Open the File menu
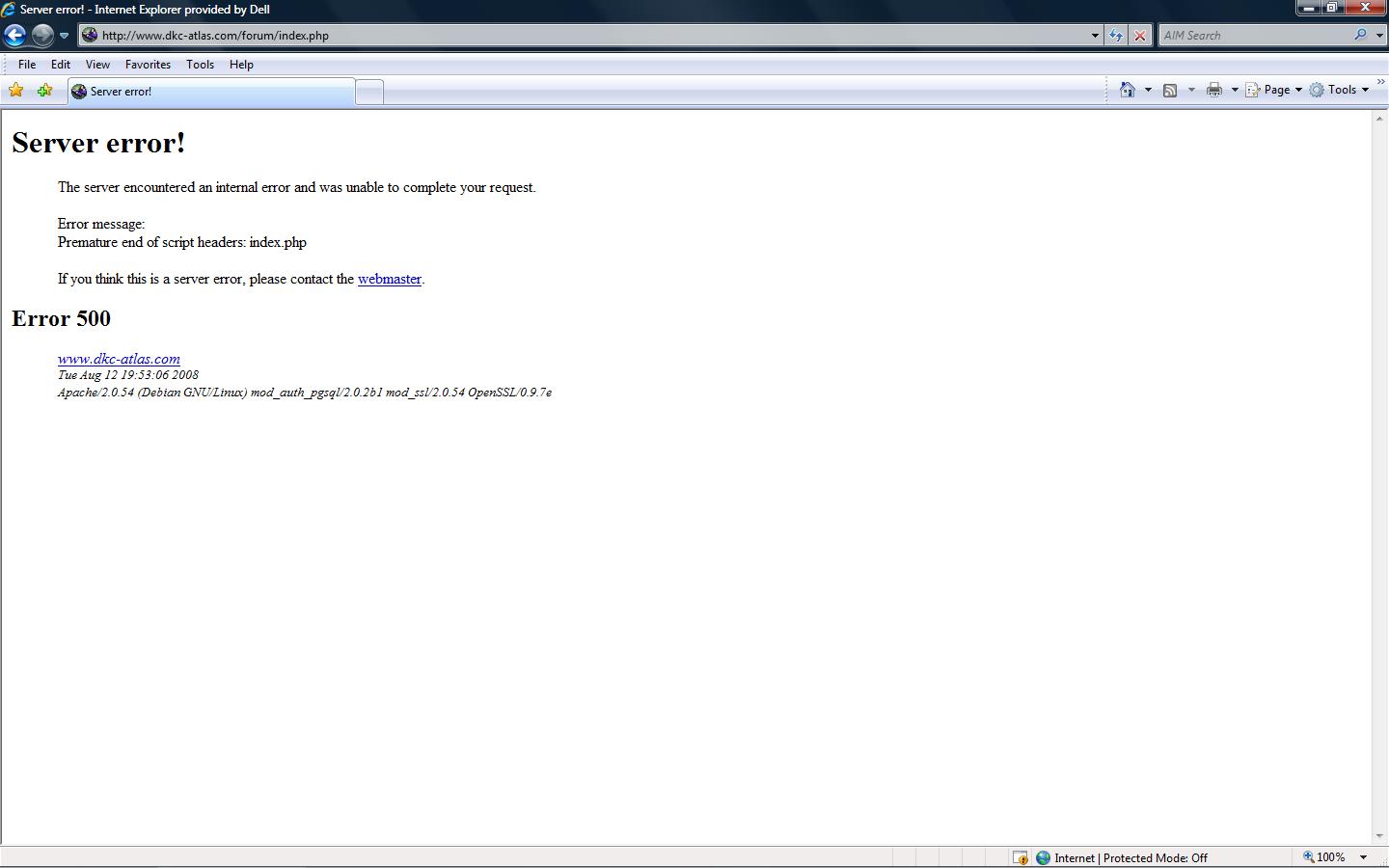Viewport: 1389px width, 868px height. tap(27, 65)
